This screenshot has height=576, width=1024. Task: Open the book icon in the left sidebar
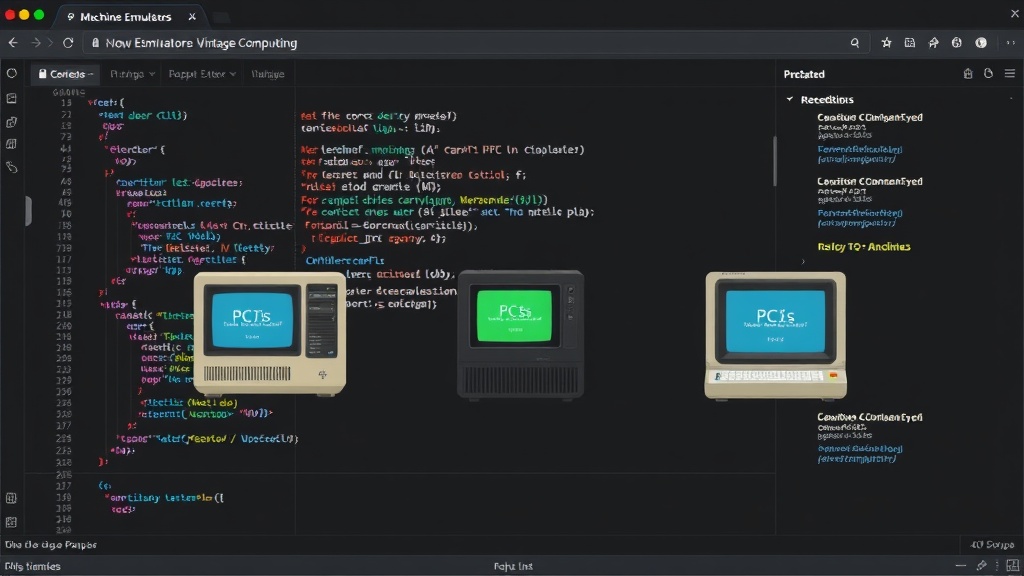(x=12, y=144)
